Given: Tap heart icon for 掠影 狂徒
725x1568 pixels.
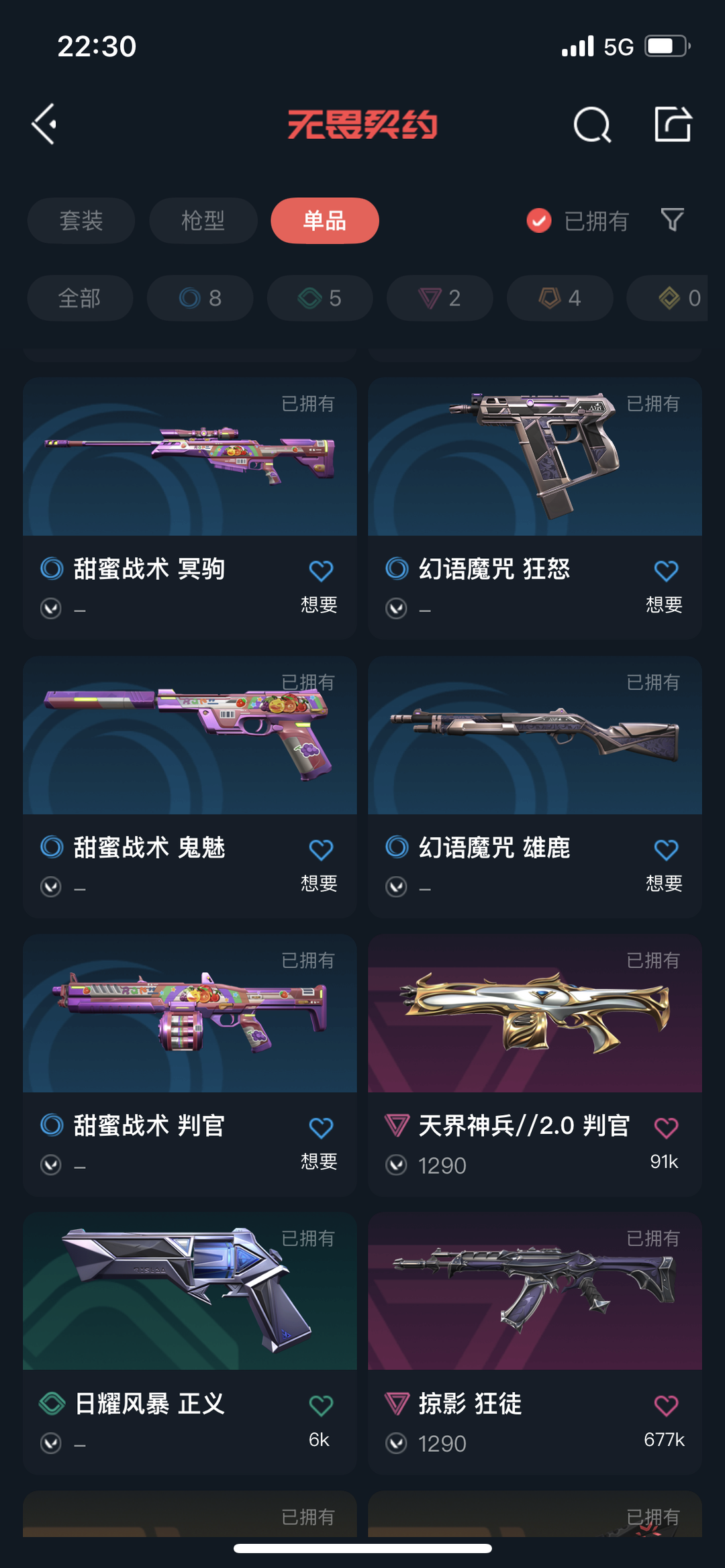Looking at the screenshot, I should pyautogui.click(x=666, y=1406).
